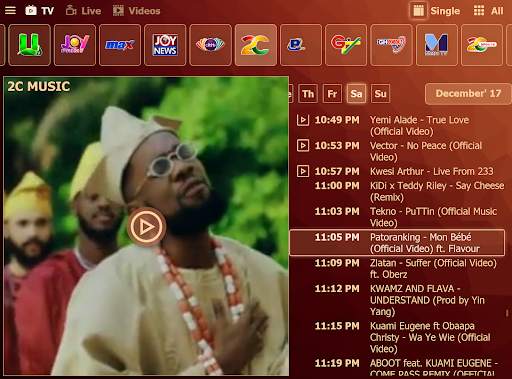Viewport: 512px width, 379px height.
Task: Select the GH One channel logo
Action: point(391,45)
